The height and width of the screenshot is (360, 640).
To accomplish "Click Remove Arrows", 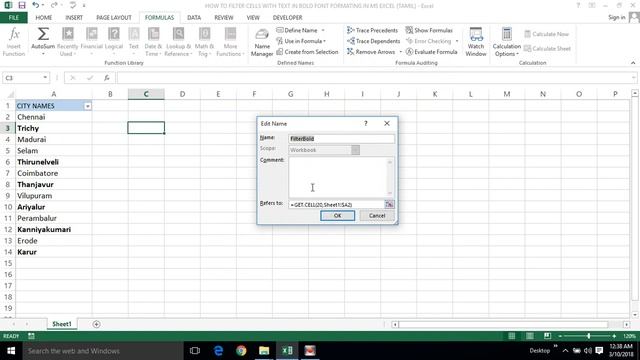I will click(371, 52).
